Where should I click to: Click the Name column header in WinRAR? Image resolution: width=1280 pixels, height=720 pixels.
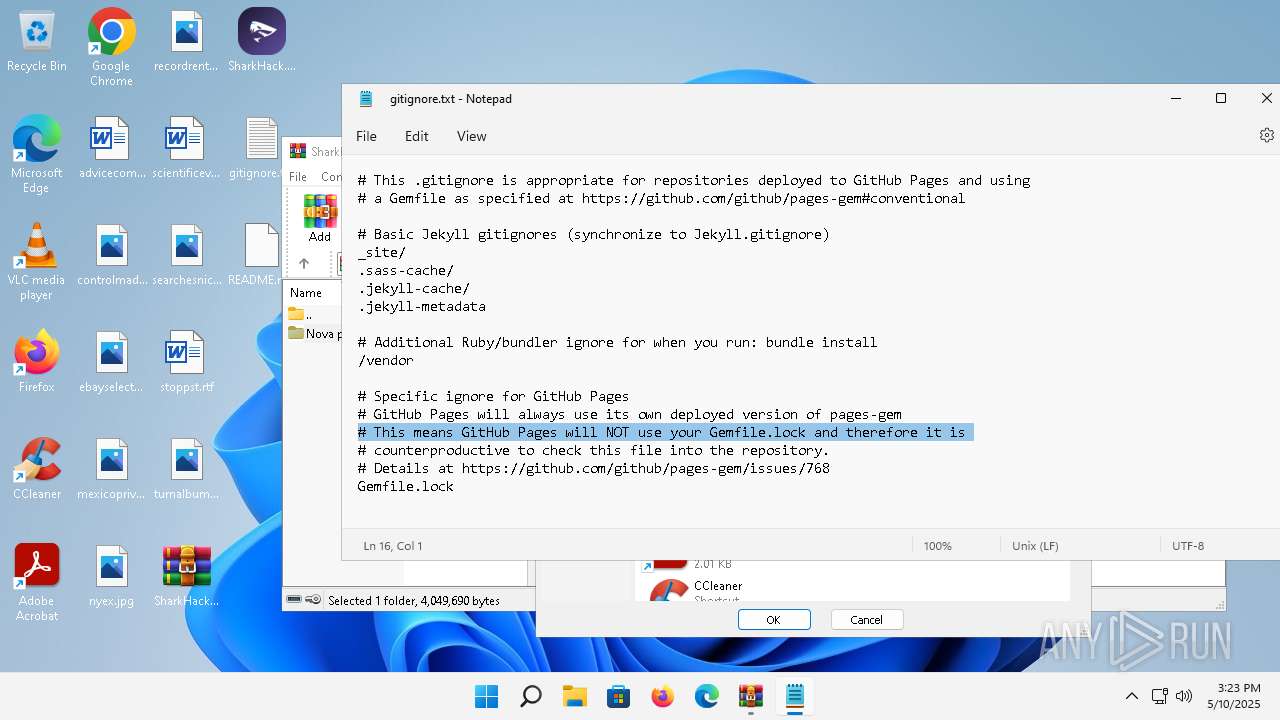306,293
